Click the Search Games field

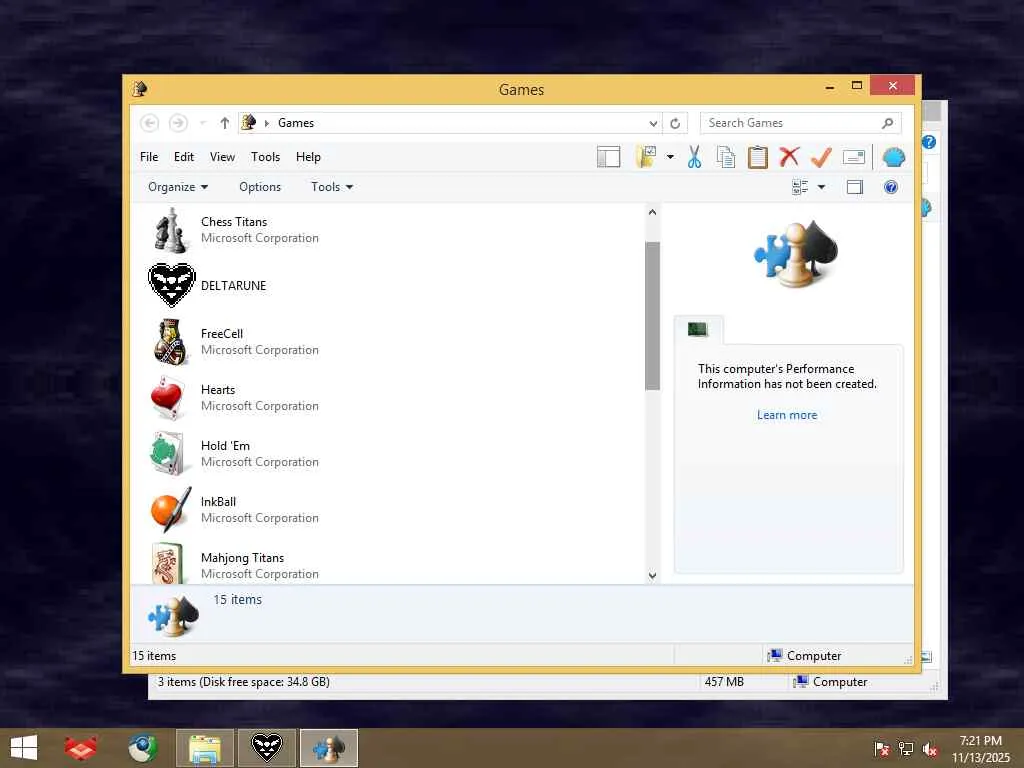[x=801, y=123]
